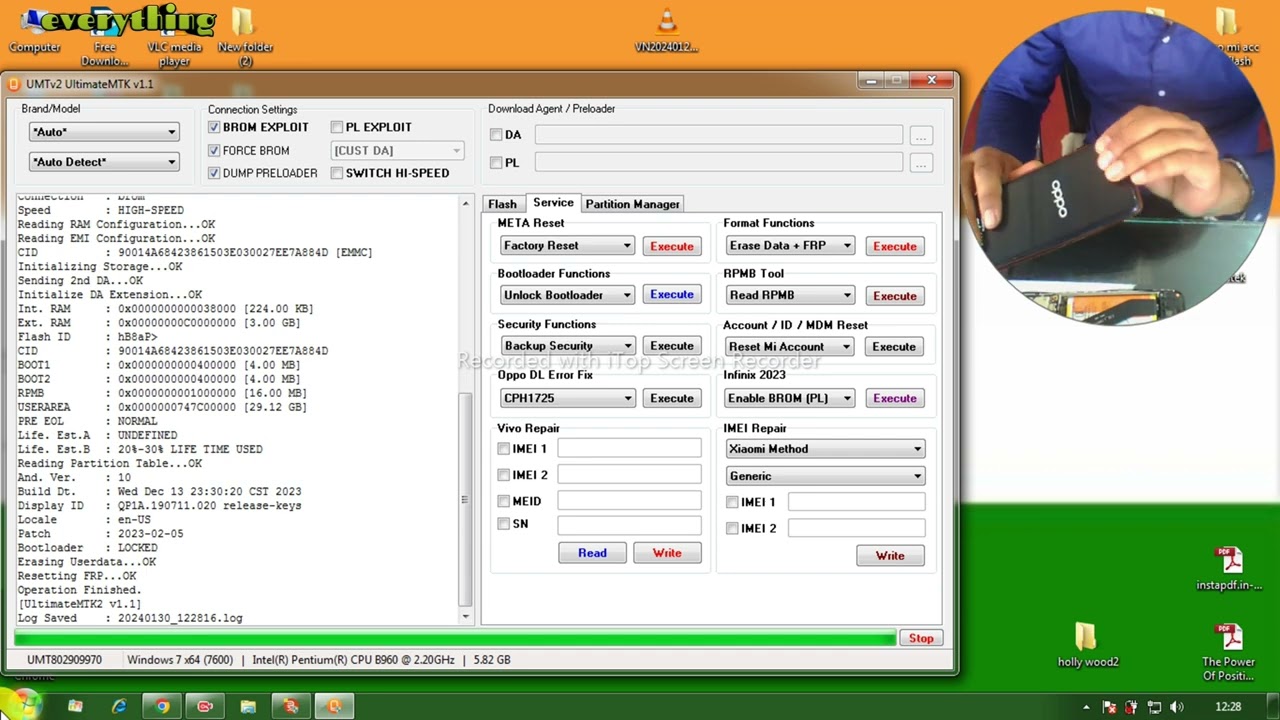The width and height of the screenshot is (1280, 720).
Task: Open the Erase Data + FRP dropdown
Action: pos(790,246)
